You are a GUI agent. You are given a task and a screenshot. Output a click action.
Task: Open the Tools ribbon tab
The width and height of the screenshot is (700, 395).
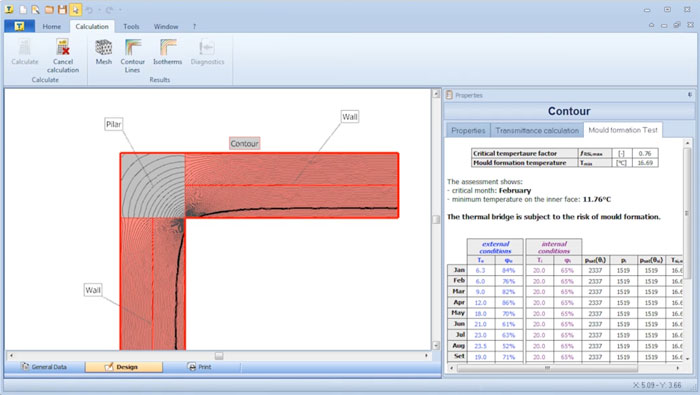[x=131, y=27]
